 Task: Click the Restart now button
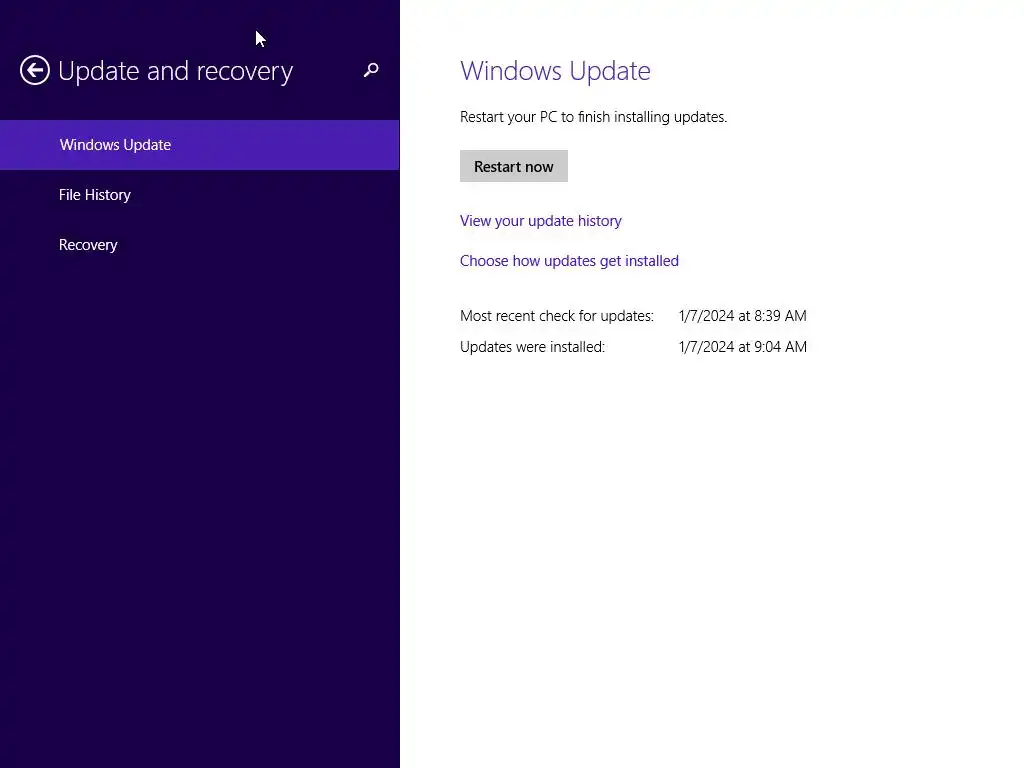[513, 167]
